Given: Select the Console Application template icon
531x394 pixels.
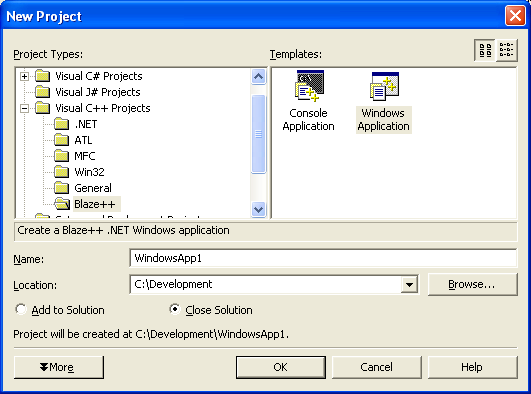Looking at the screenshot, I should (309, 86).
